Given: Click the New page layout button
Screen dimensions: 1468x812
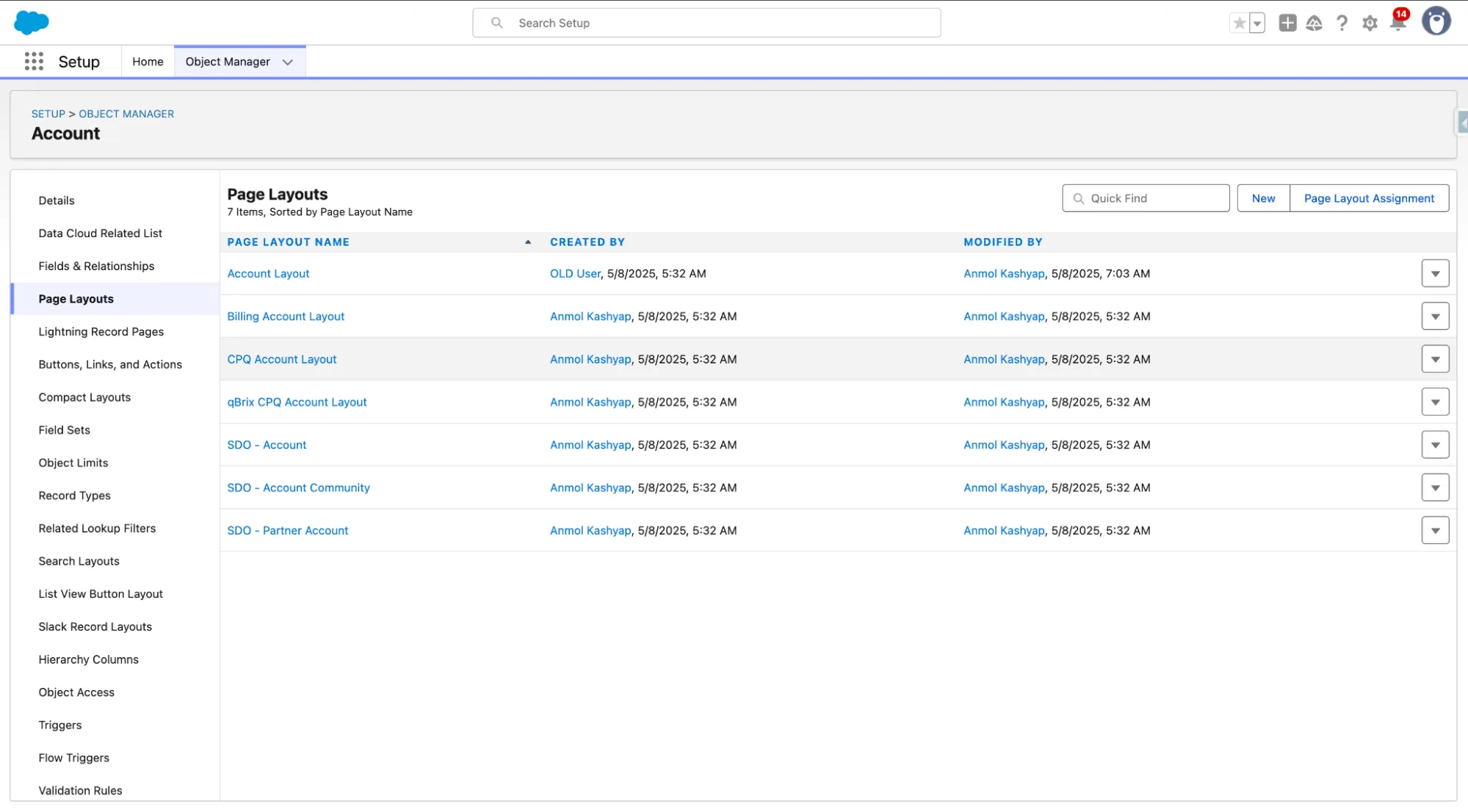Looking at the screenshot, I should click(x=1263, y=198).
